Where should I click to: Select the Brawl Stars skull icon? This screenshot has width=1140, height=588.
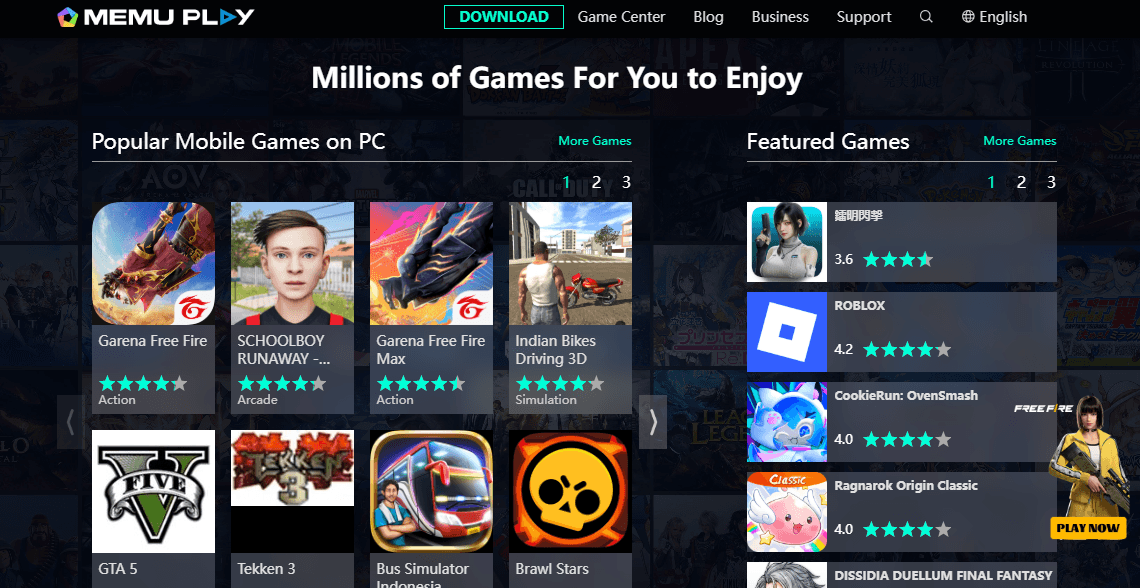(570, 491)
